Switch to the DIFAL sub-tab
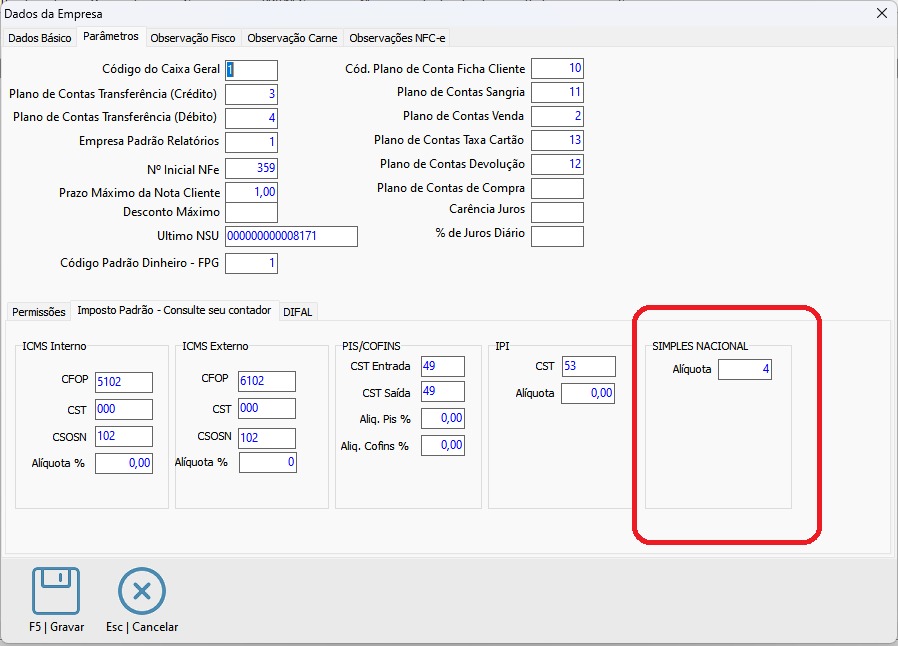898x646 pixels. (x=298, y=312)
